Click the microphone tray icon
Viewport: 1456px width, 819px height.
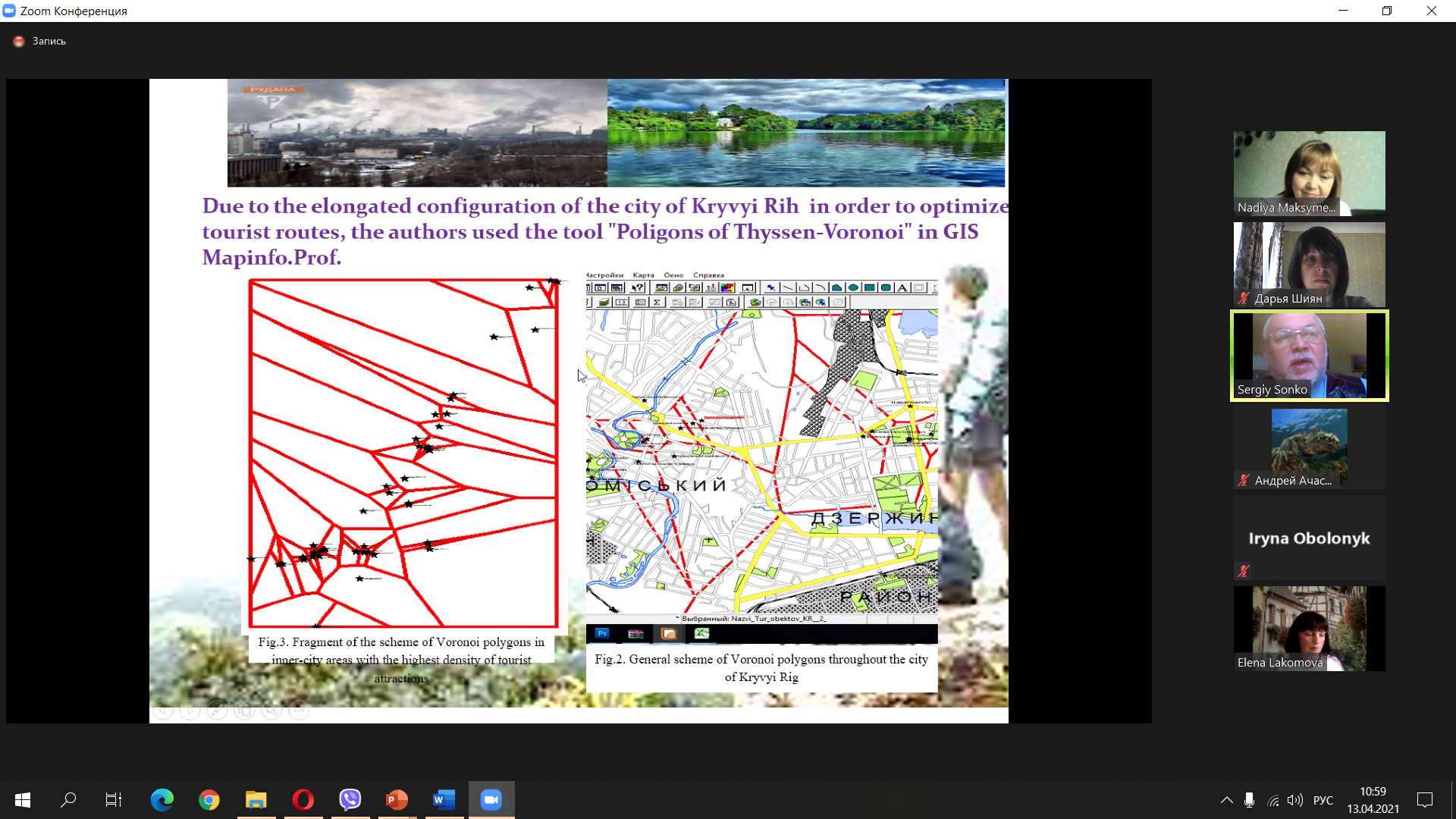(x=1249, y=800)
